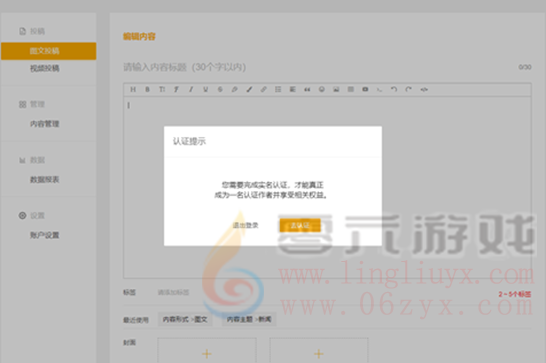Viewport: 546px width, 363px height.
Task: Open the emoticon picker
Action: coord(322,90)
